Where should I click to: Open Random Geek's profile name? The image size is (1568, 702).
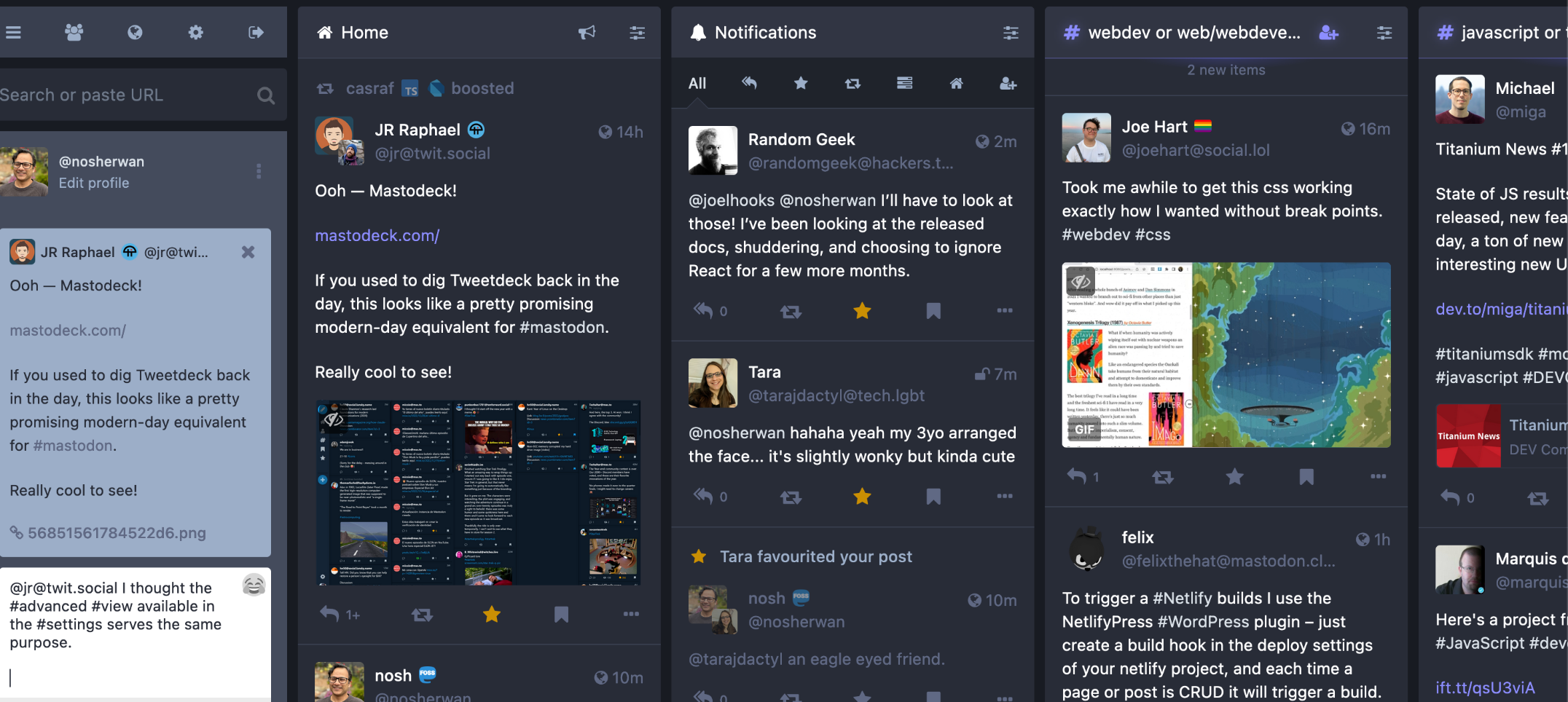(801, 139)
